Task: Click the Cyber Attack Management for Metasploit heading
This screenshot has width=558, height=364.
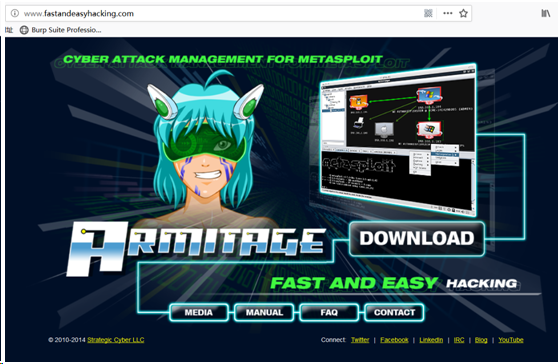Action: point(223,59)
